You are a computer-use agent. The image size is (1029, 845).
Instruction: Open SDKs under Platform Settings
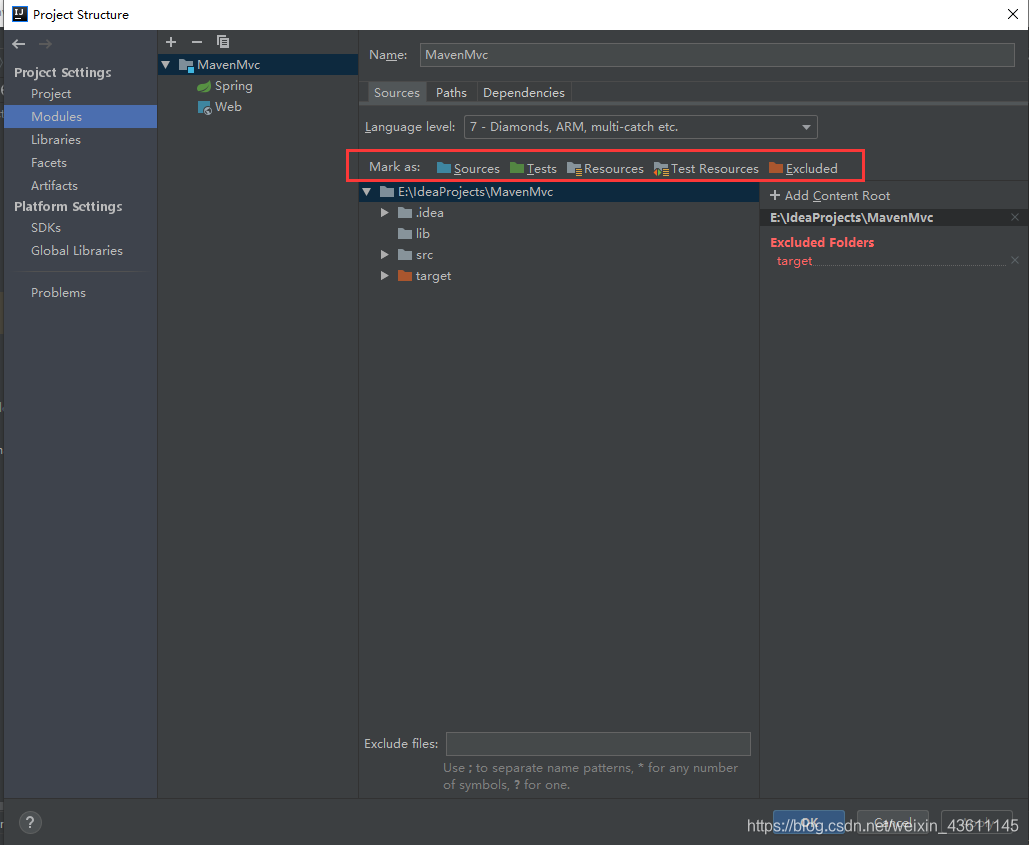tap(46, 228)
